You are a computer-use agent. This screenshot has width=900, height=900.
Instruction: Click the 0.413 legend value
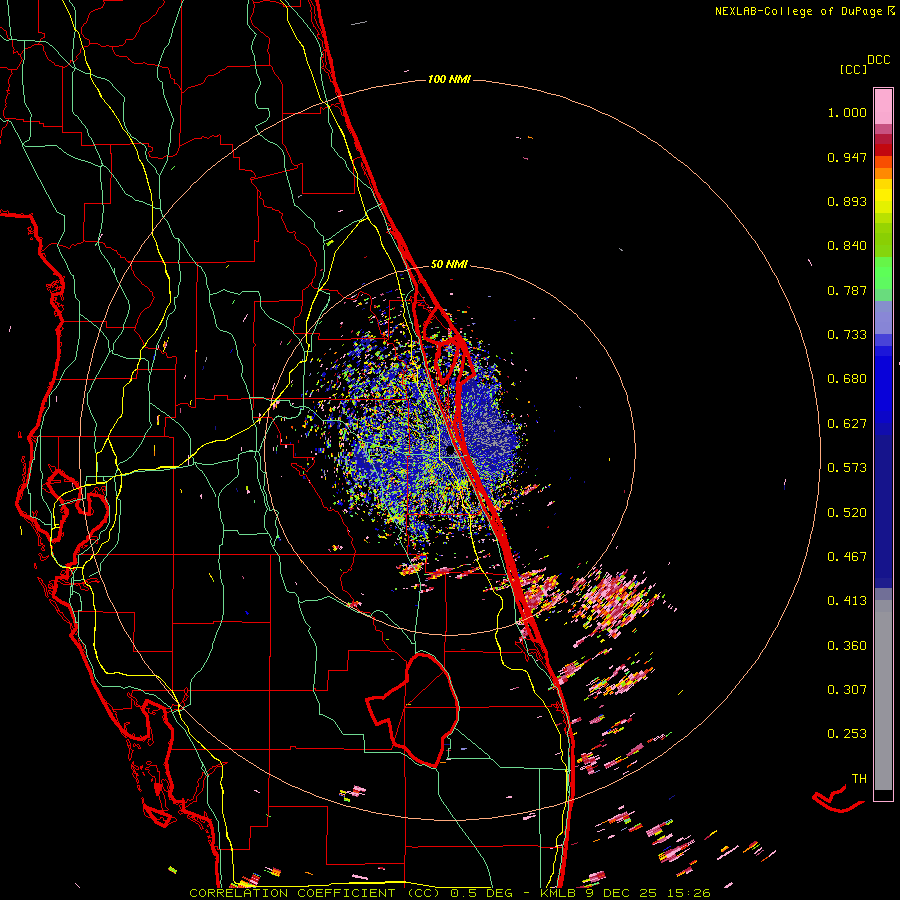click(x=847, y=601)
